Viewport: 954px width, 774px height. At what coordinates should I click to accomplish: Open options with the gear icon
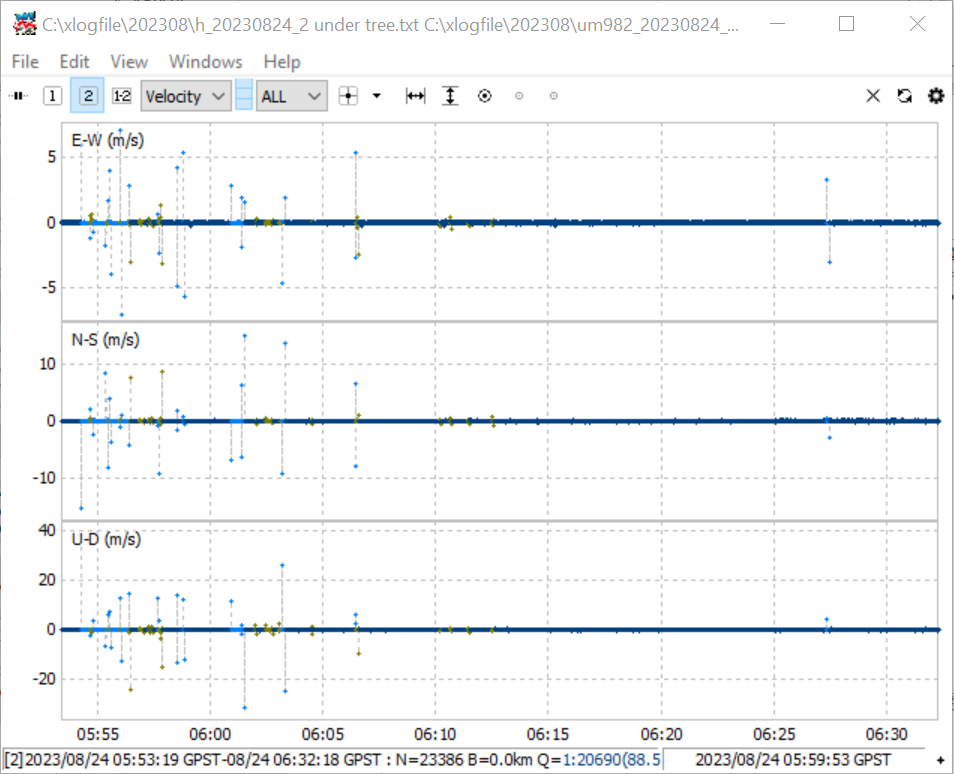(x=936, y=96)
